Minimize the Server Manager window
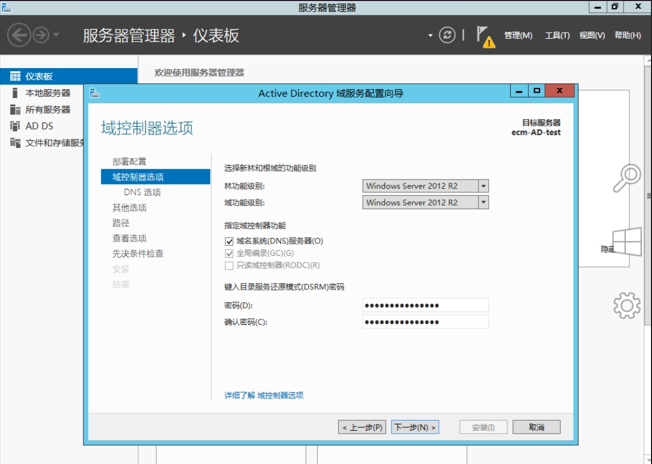Viewport: 652px width, 464px height. [598, 7]
